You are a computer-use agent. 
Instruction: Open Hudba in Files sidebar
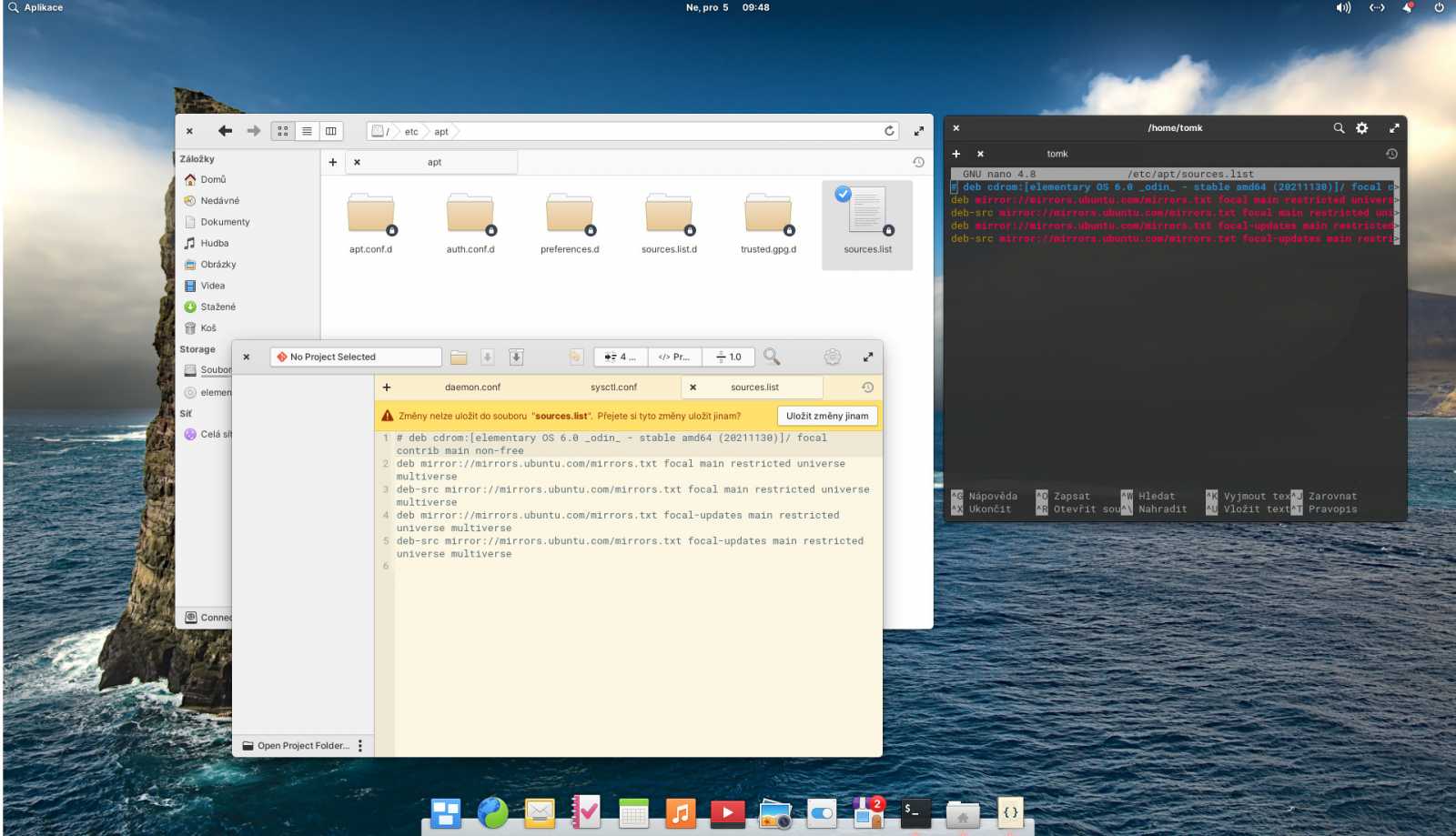click(x=214, y=243)
